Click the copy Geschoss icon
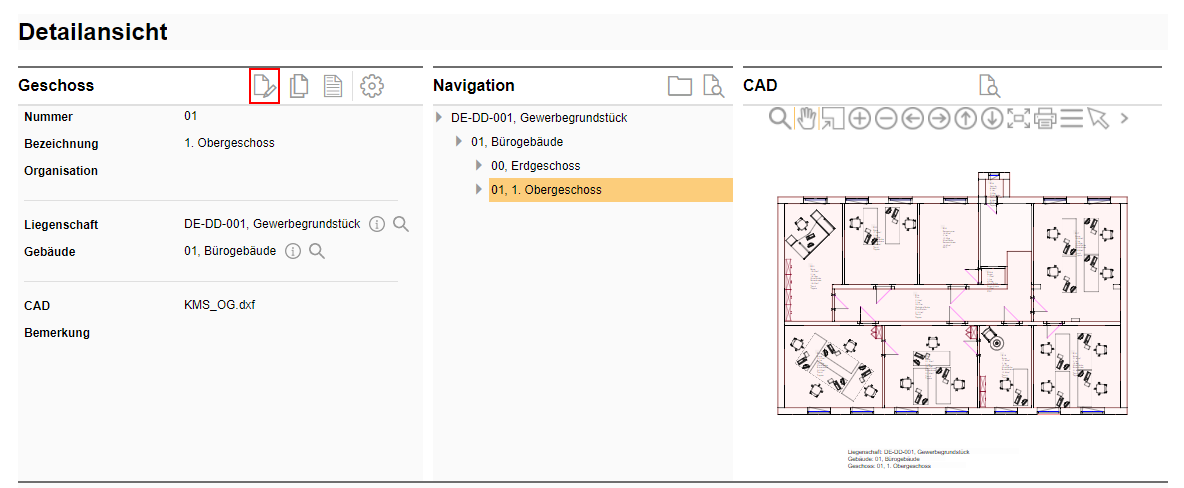This screenshot has width=1184, height=488. coord(299,86)
